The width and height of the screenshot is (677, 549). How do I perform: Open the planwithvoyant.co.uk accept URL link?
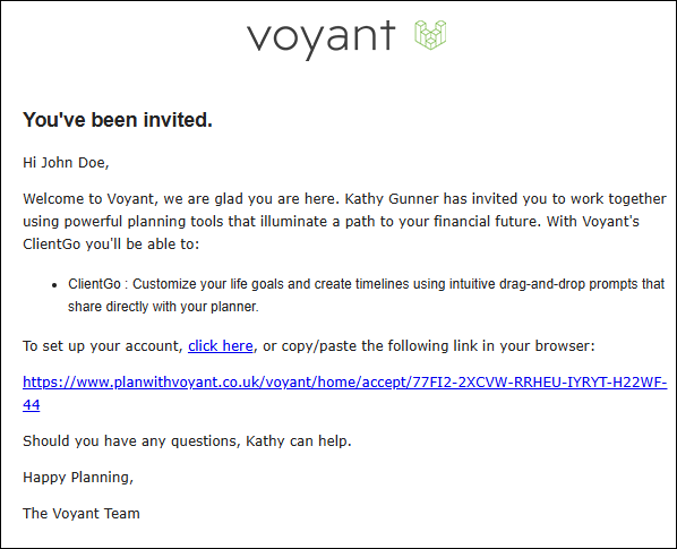pyautogui.click(x=345, y=382)
